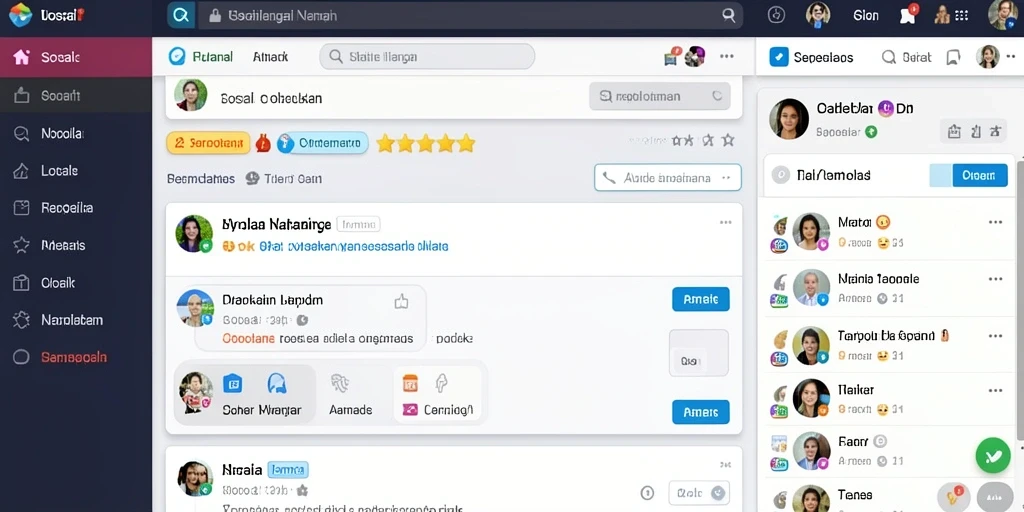This screenshot has width=1024, height=512.
Task: Click the fifth yellow rating star
Action: point(466,143)
